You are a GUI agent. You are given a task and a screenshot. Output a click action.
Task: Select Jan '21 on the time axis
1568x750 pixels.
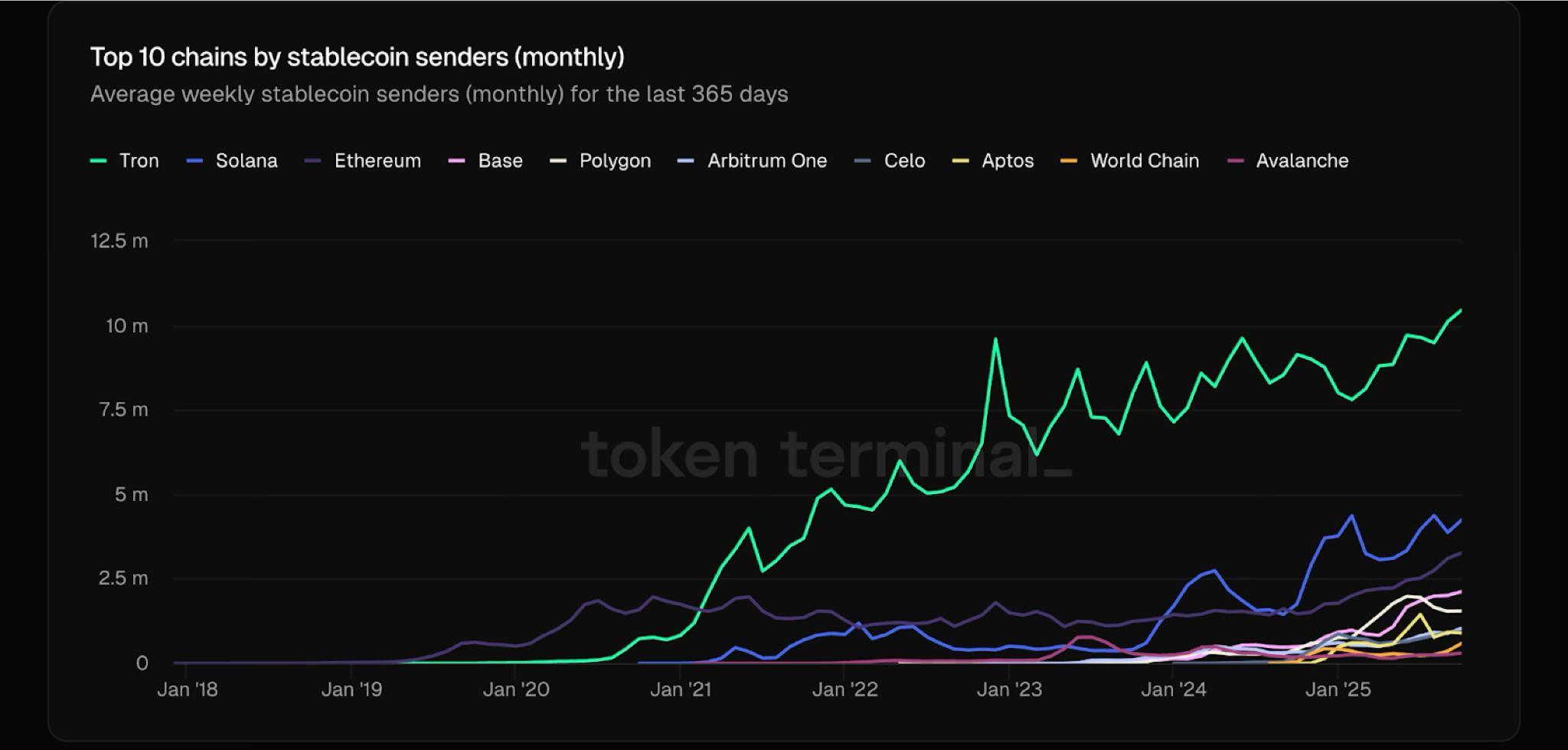point(681,689)
